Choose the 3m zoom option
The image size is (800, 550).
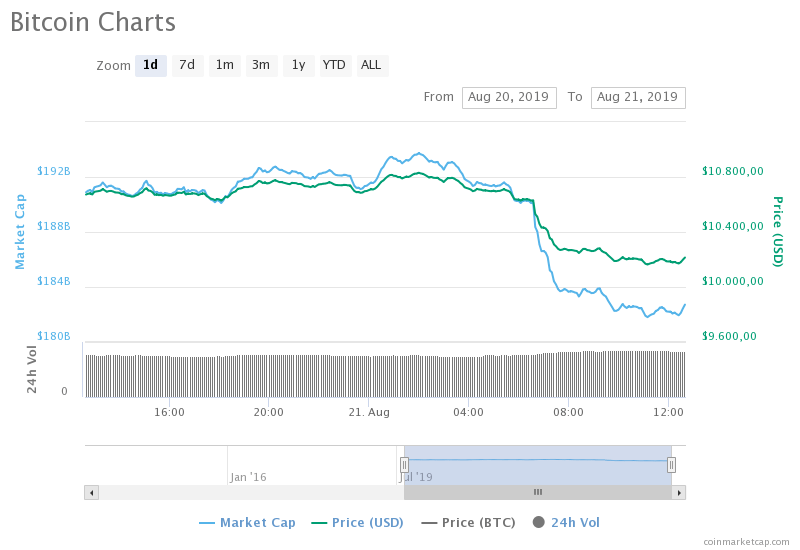[x=261, y=65]
